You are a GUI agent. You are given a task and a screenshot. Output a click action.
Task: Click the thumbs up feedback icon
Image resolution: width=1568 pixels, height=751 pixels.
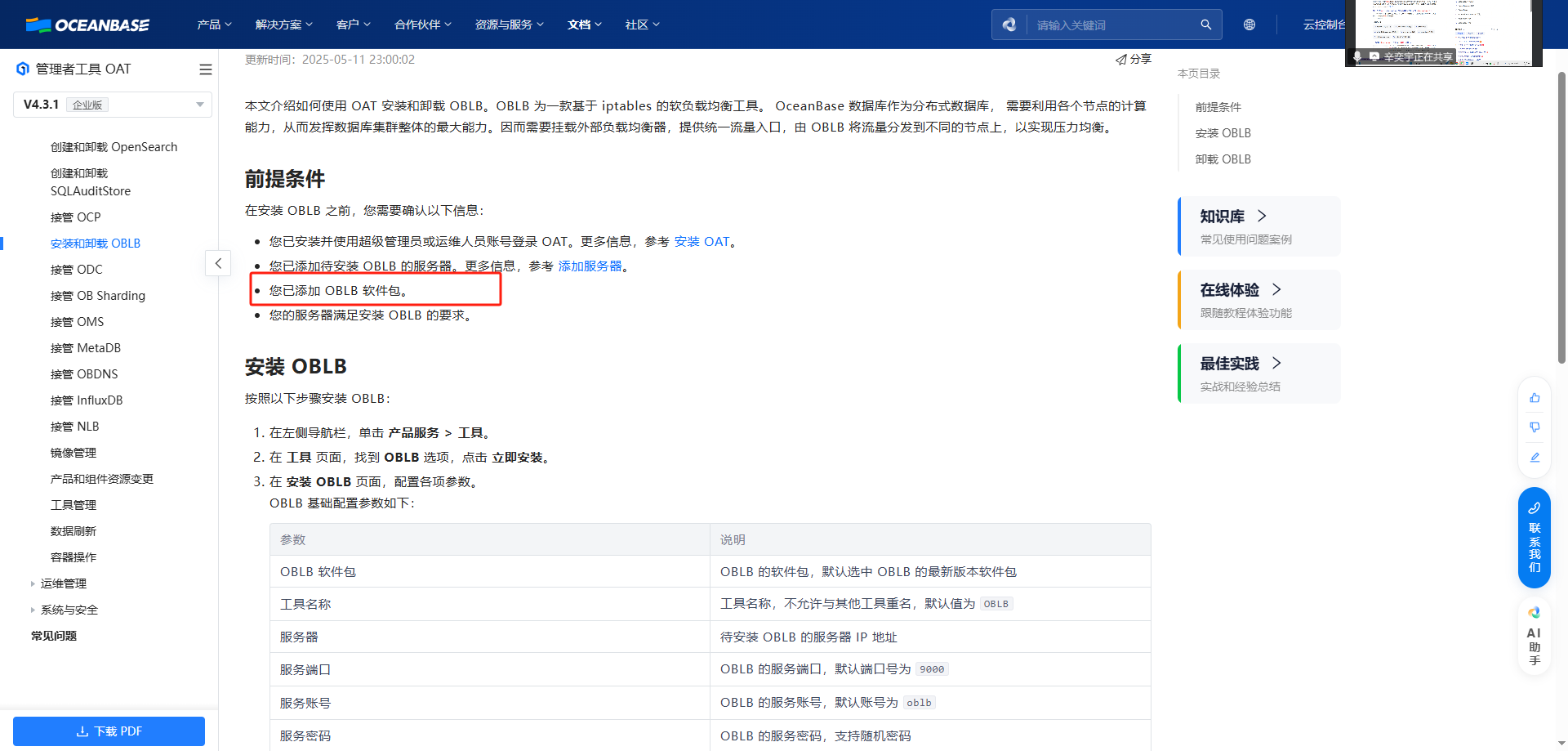pos(1535,398)
